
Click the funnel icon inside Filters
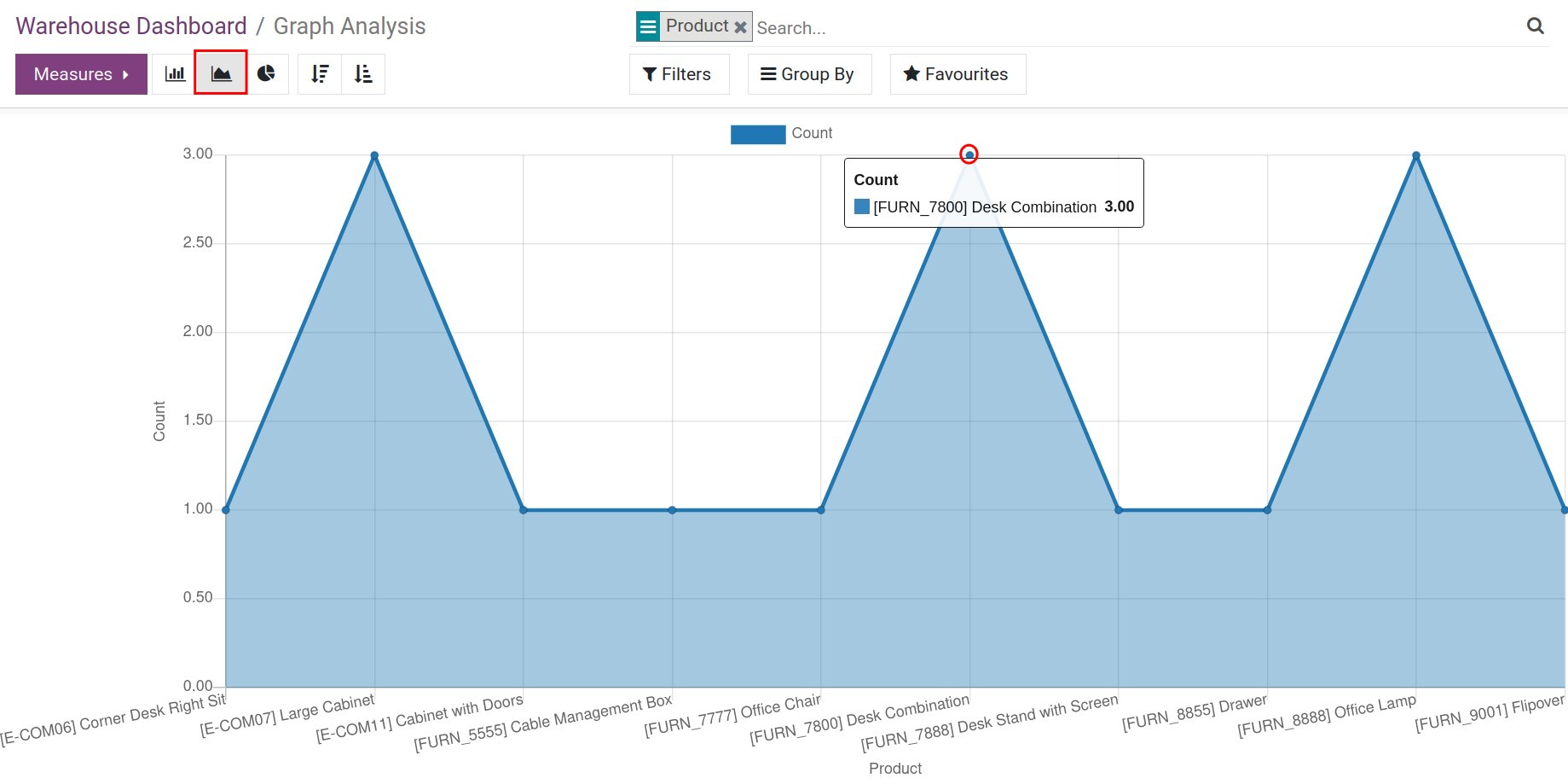tap(650, 74)
